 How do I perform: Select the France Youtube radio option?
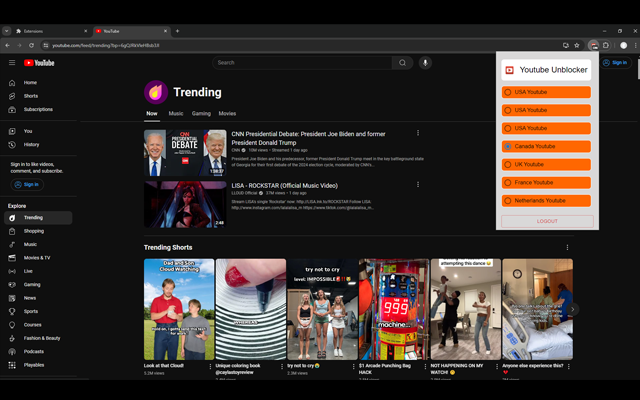(507, 182)
